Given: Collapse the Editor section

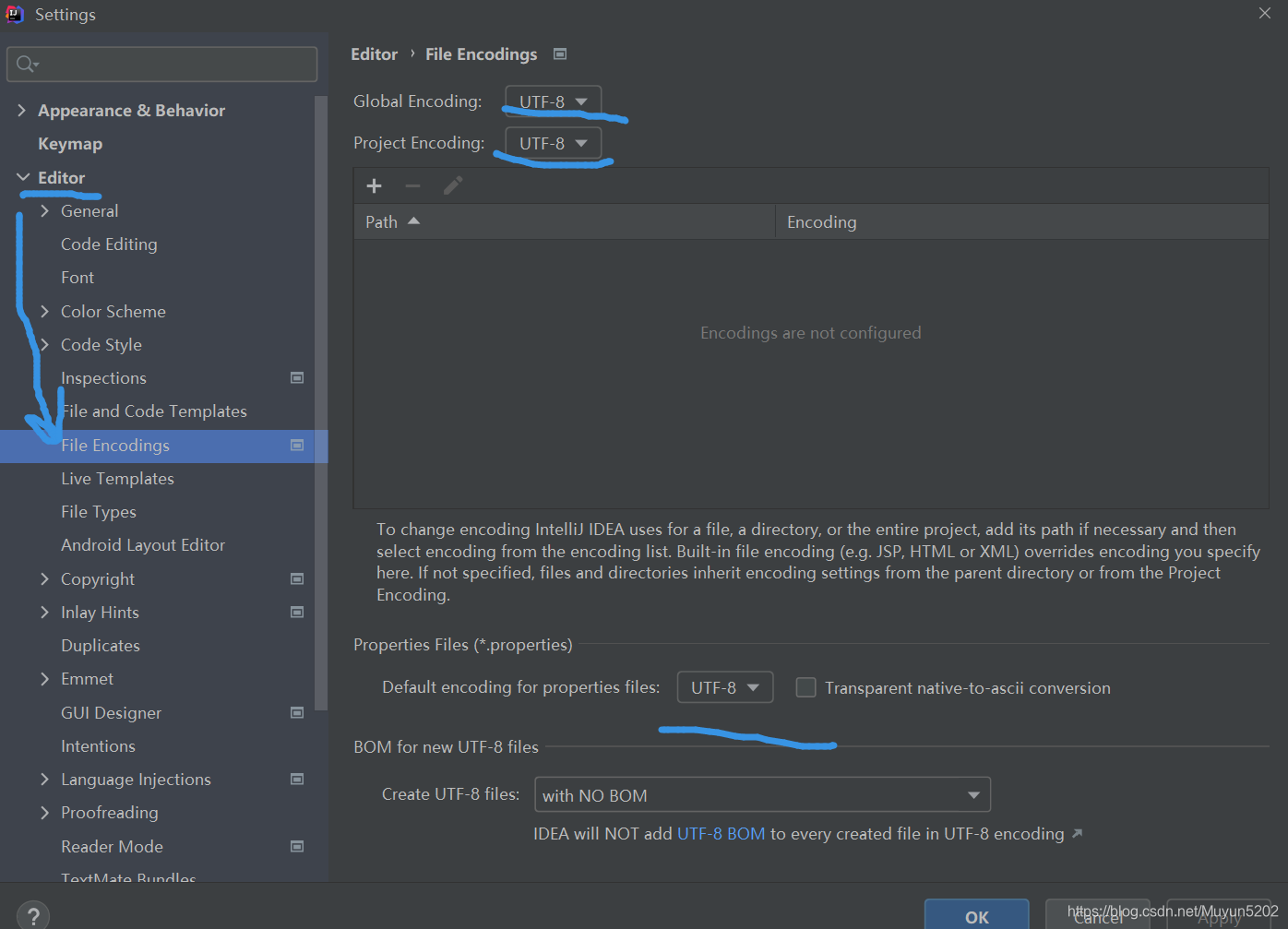Looking at the screenshot, I should [23, 177].
